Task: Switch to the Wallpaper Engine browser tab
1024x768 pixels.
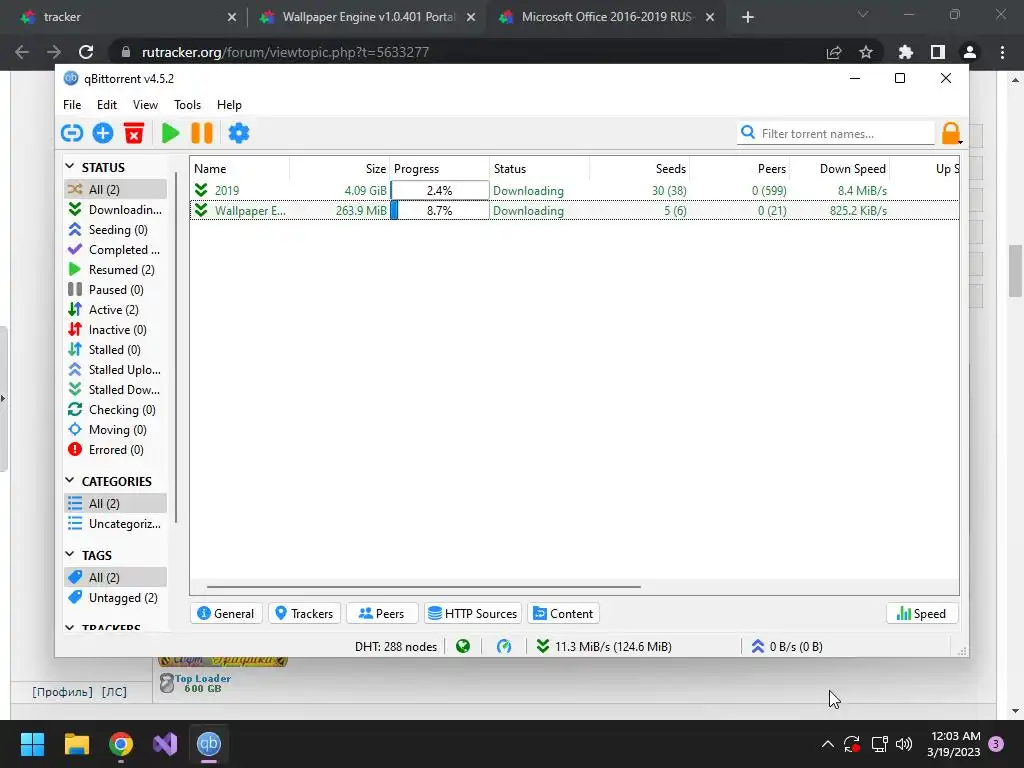Action: point(366,17)
